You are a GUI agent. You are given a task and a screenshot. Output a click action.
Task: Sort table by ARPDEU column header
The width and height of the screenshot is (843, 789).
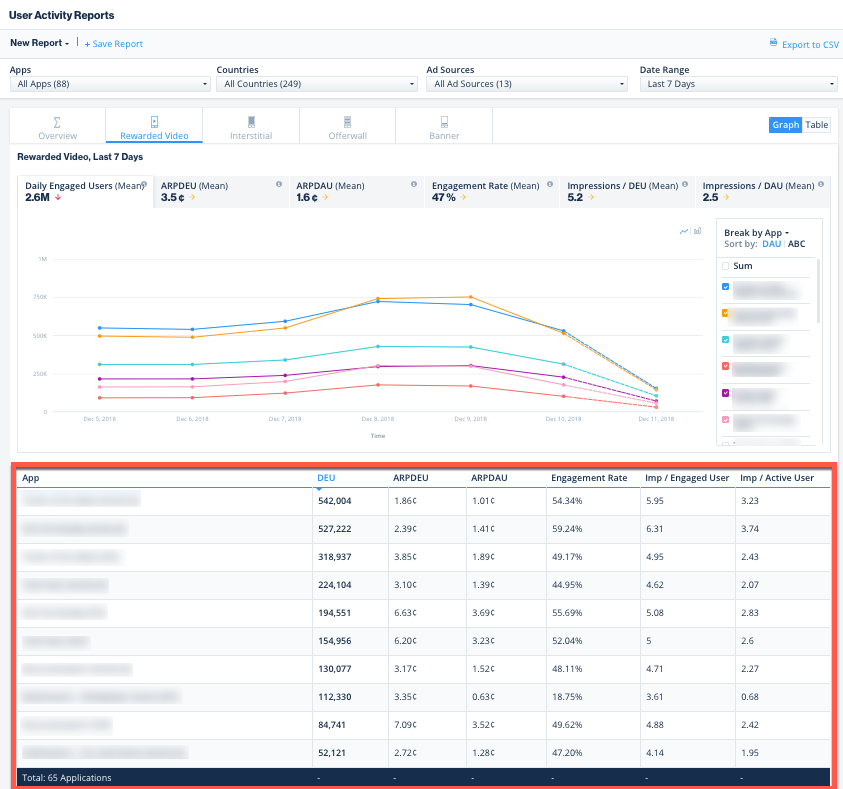point(411,478)
